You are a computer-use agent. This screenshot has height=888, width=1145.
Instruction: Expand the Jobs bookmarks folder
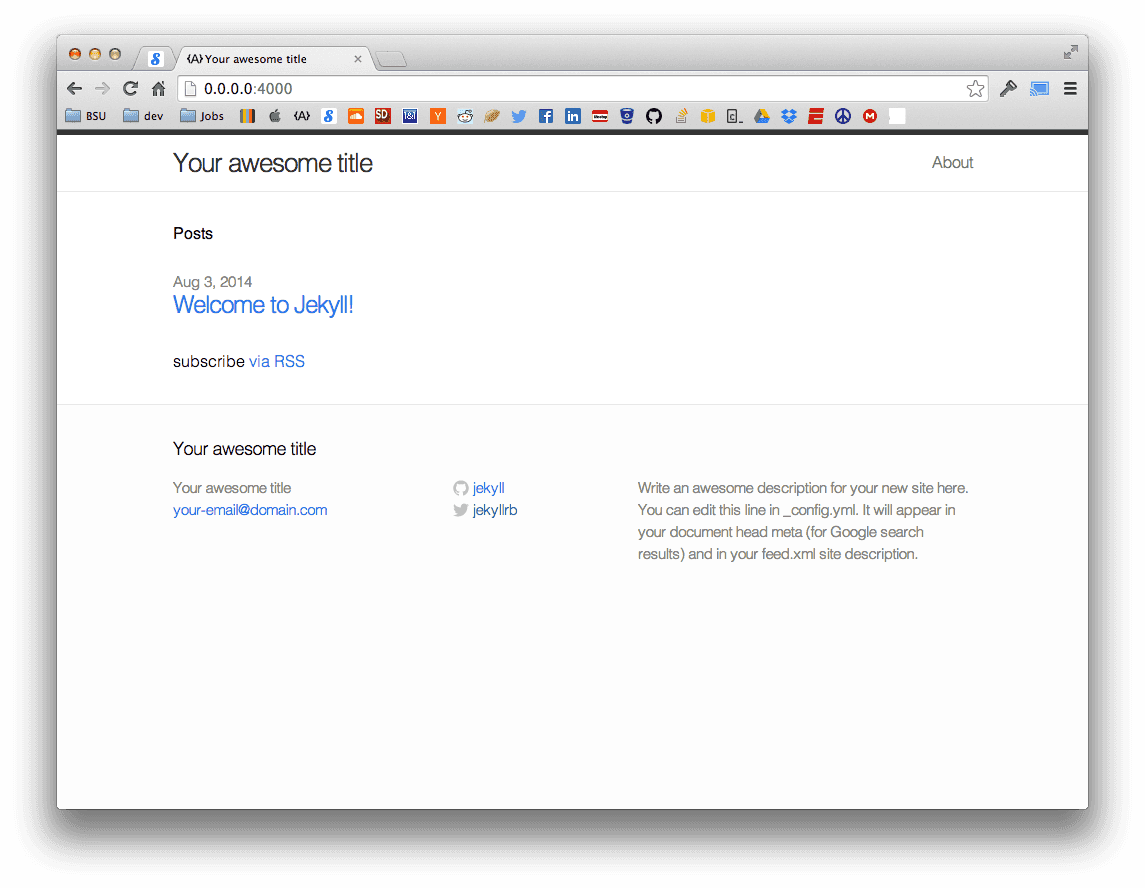[202, 116]
